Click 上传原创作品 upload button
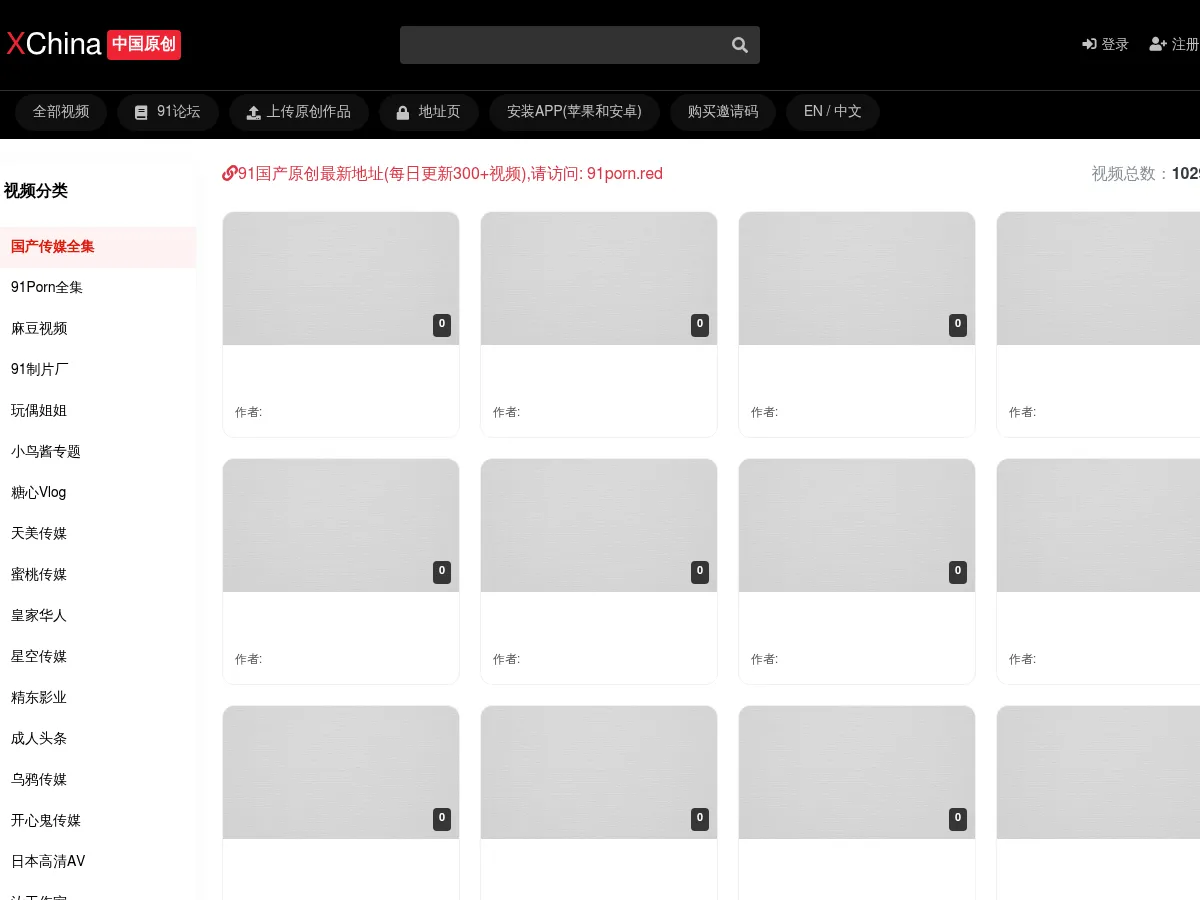Image resolution: width=1200 pixels, height=900 pixels. [299, 112]
